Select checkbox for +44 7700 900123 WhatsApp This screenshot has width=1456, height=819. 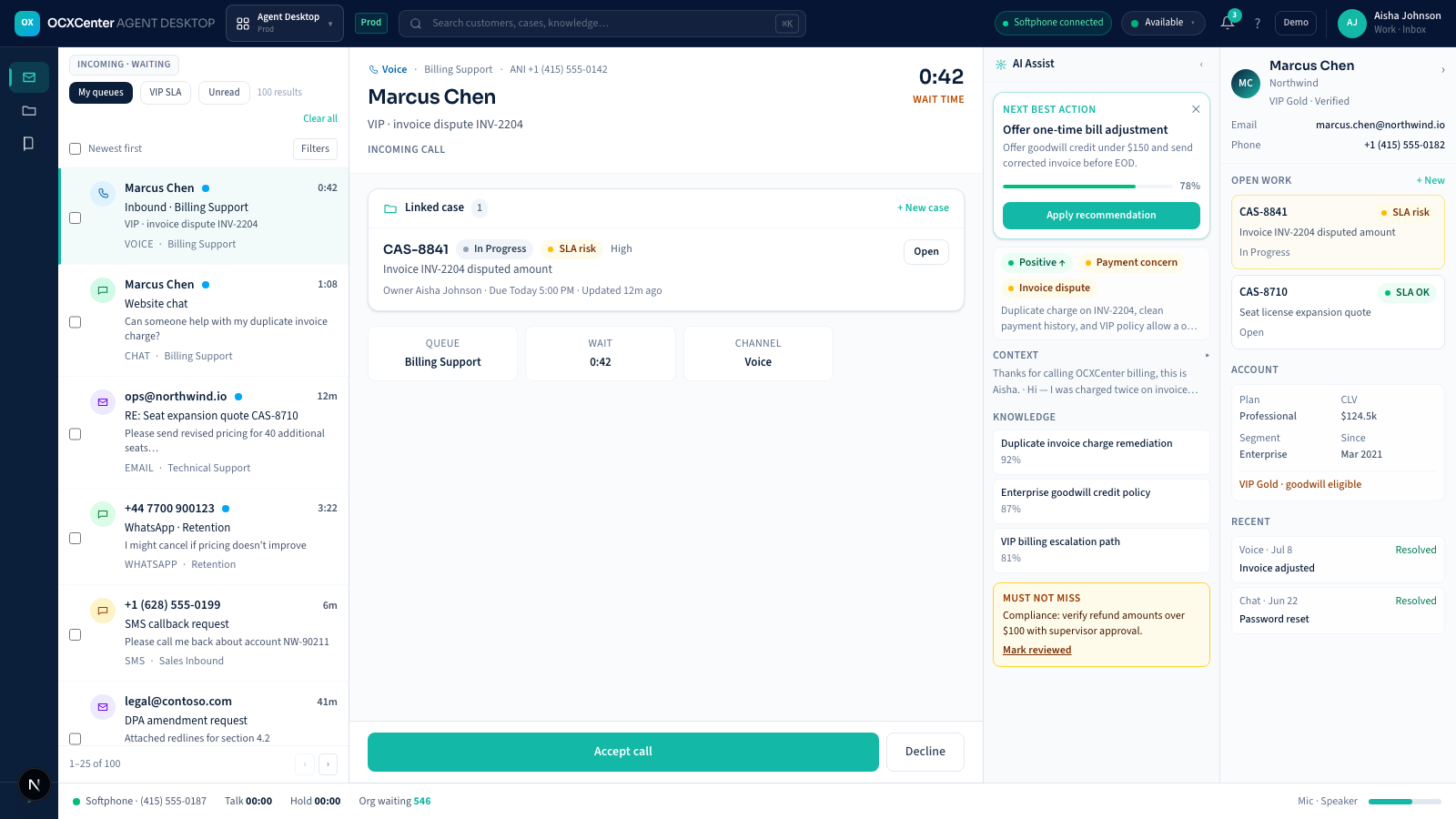[x=76, y=539]
